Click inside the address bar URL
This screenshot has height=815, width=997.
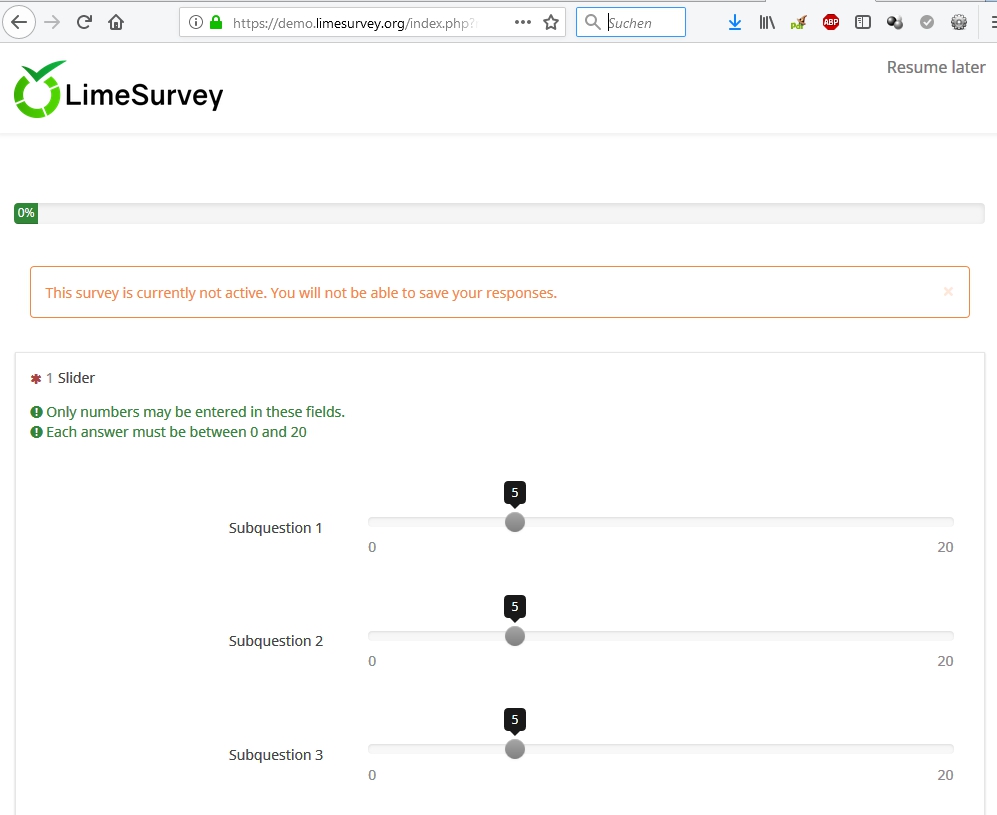tap(355, 24)
